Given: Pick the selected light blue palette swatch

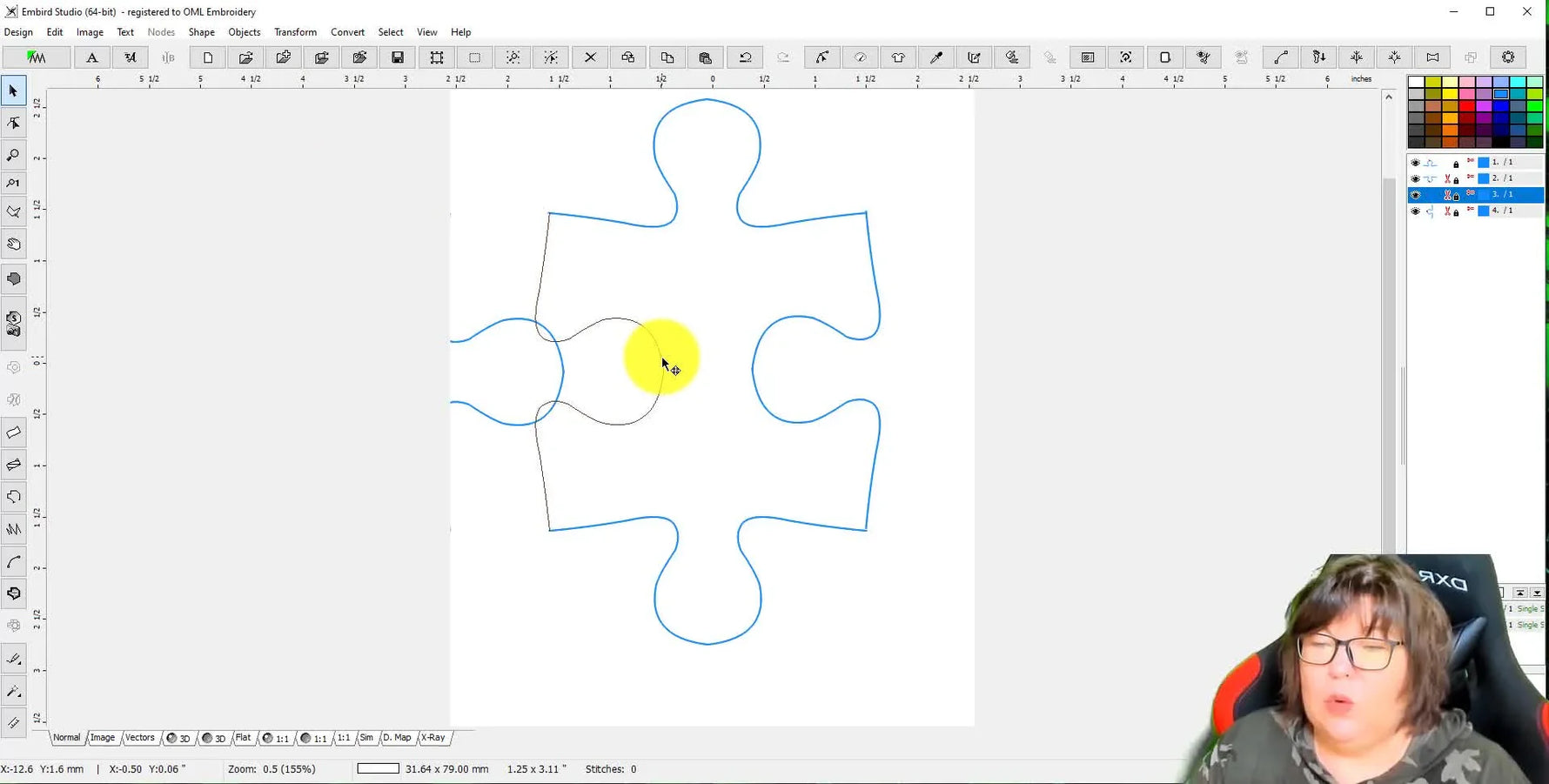Looking at the screenshot, I should point(1501,94).
